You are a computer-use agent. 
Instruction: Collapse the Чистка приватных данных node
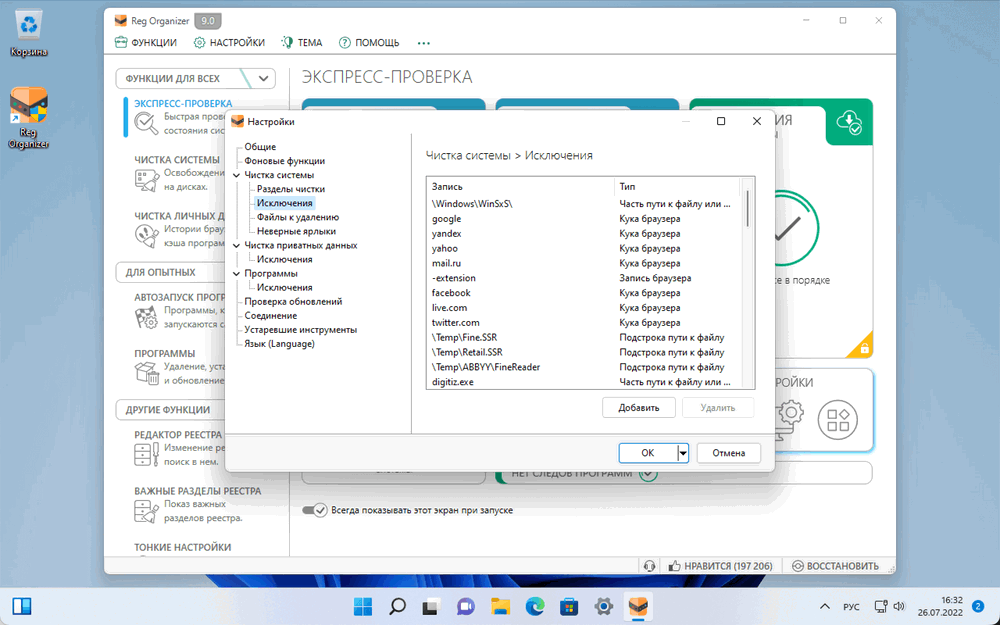(x=237, y=245)
